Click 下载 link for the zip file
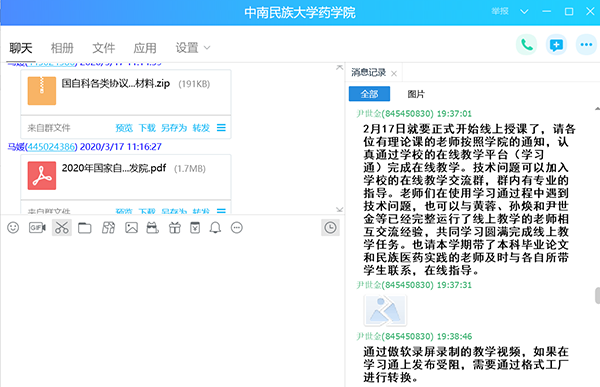 point(147,127)
